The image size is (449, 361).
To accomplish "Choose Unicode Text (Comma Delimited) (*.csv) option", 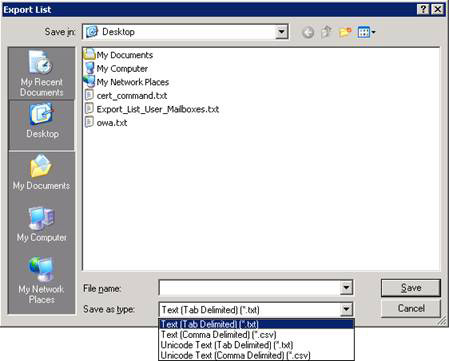I will pos(256,355).
